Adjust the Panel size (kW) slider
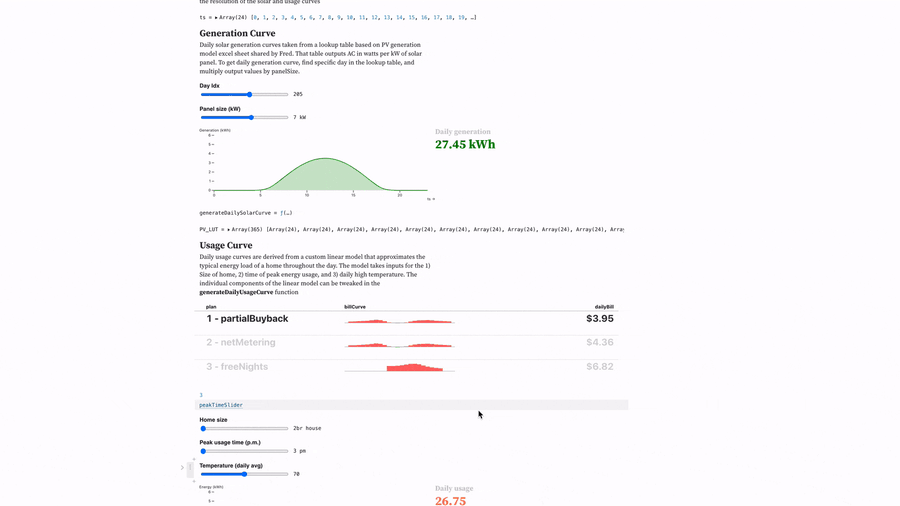This screenshot has height=506, width=900. click(245, 117)
